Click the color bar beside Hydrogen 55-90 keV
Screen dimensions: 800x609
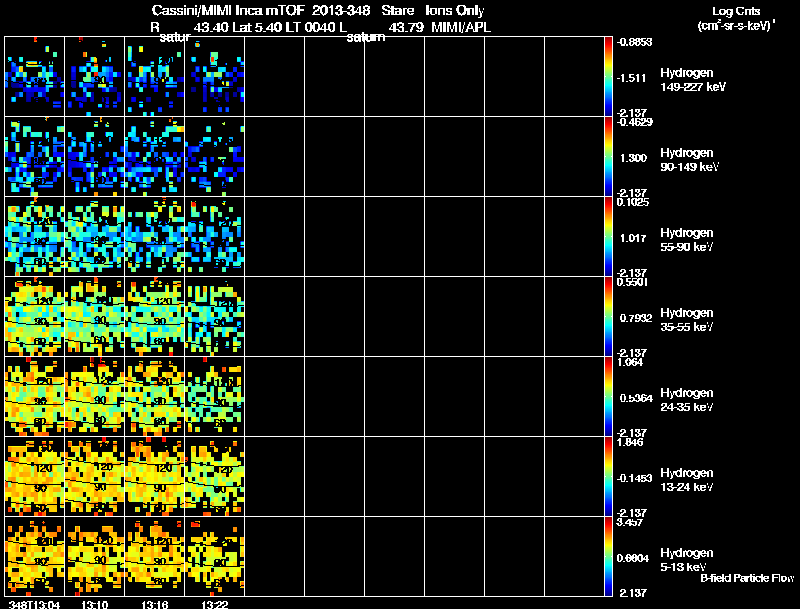coord(608,237)
